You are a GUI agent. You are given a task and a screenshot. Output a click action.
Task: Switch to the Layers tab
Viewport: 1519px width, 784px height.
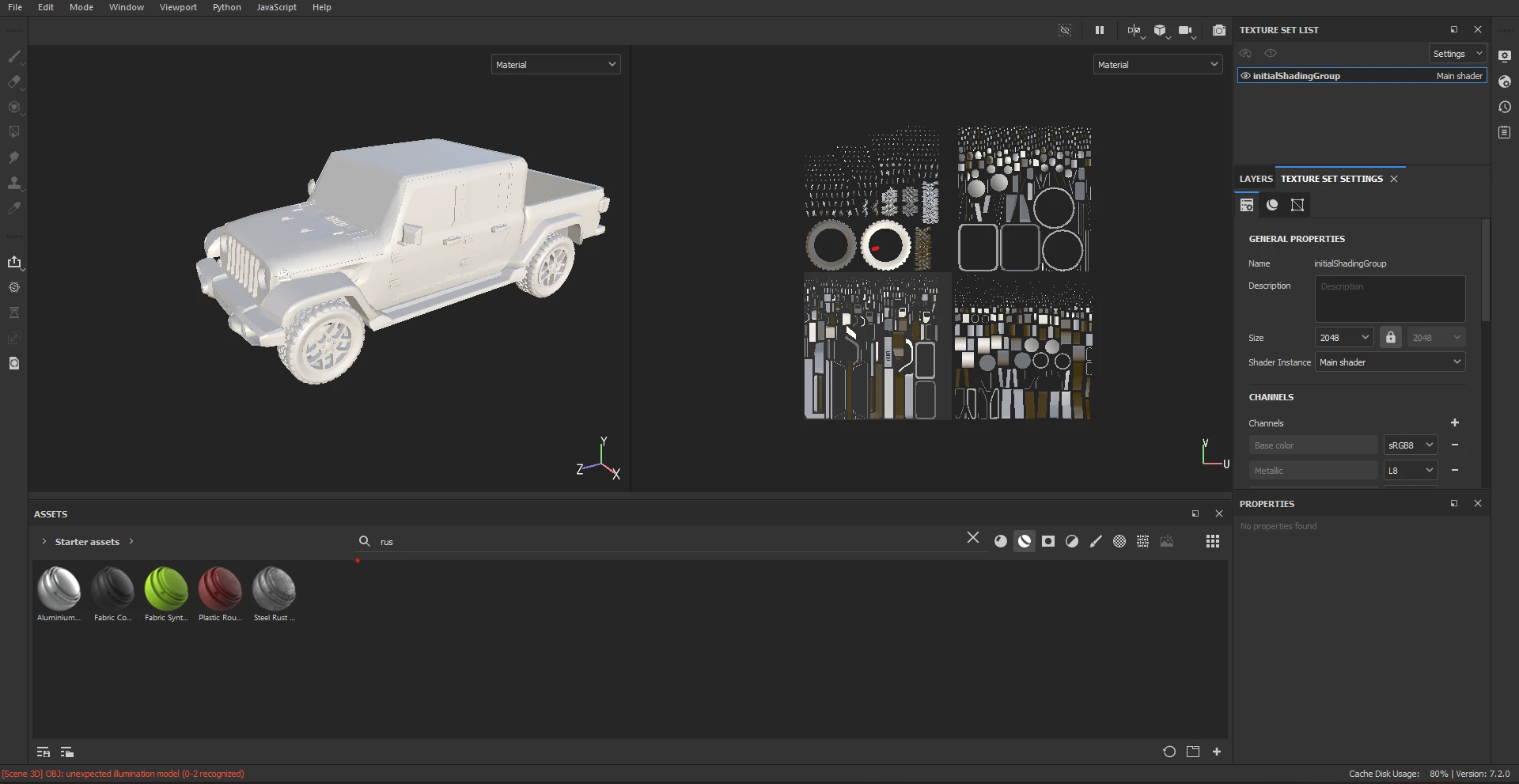1256,179
